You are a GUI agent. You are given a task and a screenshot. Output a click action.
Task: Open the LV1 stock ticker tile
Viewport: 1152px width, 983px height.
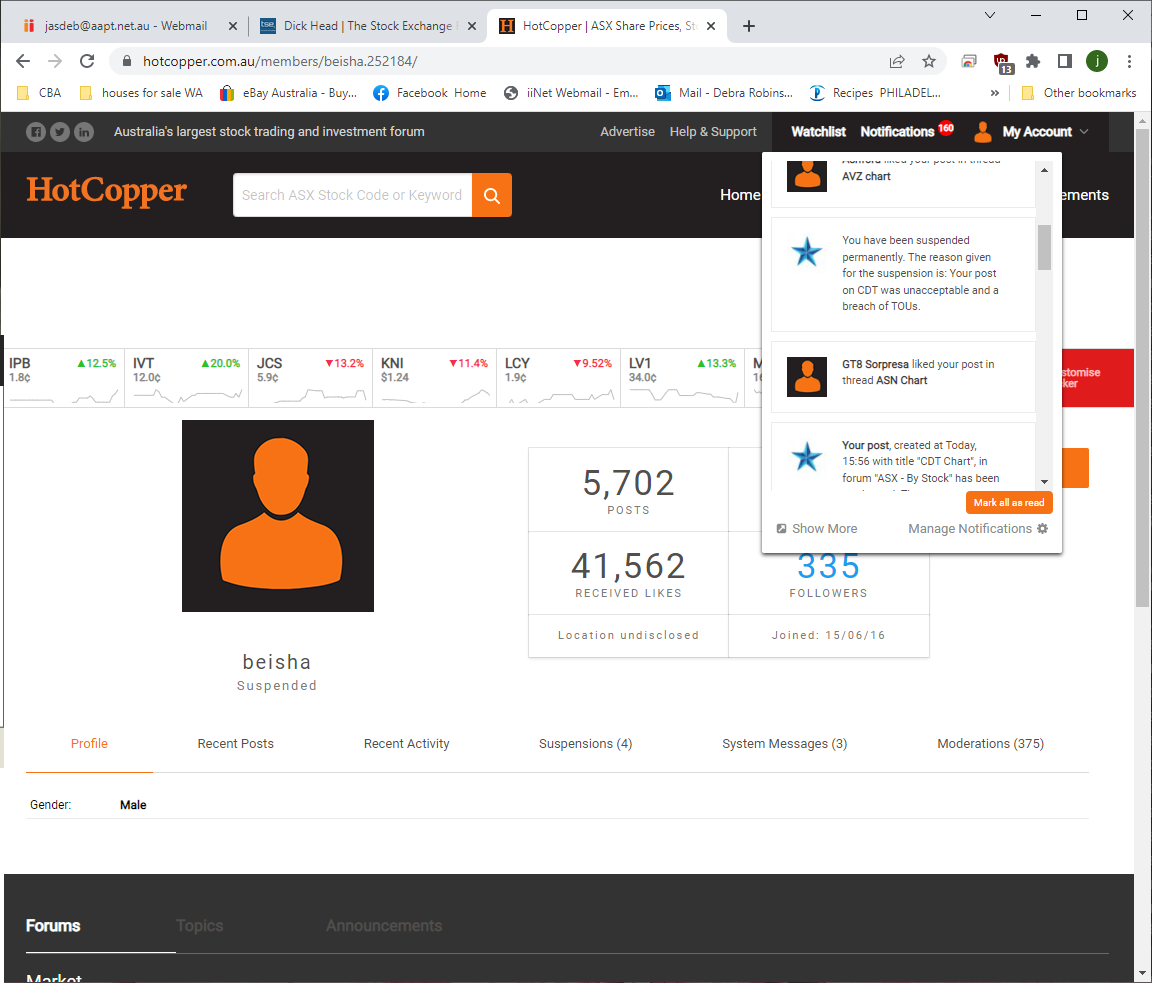tap(683, 378)
